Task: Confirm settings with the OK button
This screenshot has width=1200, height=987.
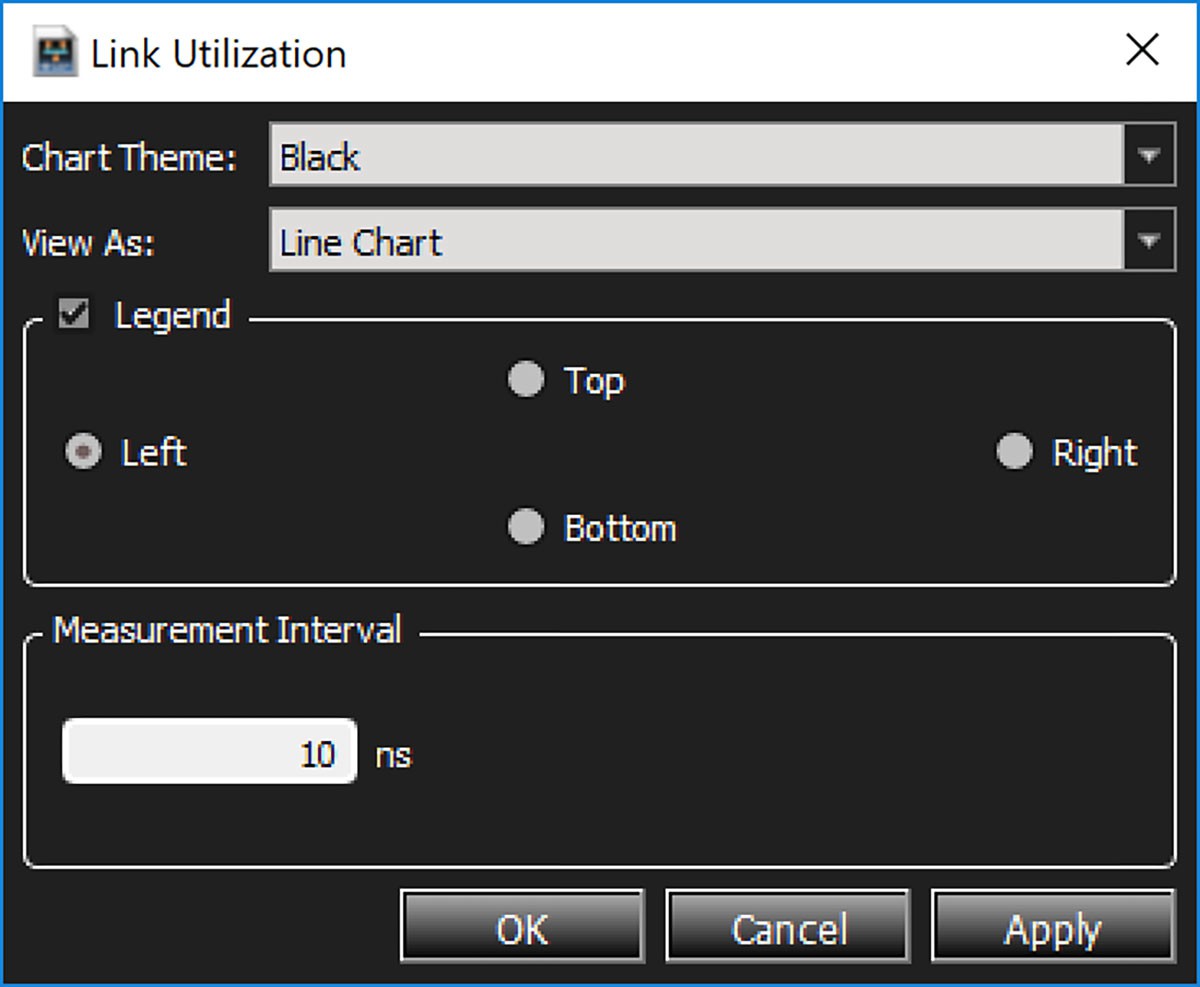Action: point(522,927)
